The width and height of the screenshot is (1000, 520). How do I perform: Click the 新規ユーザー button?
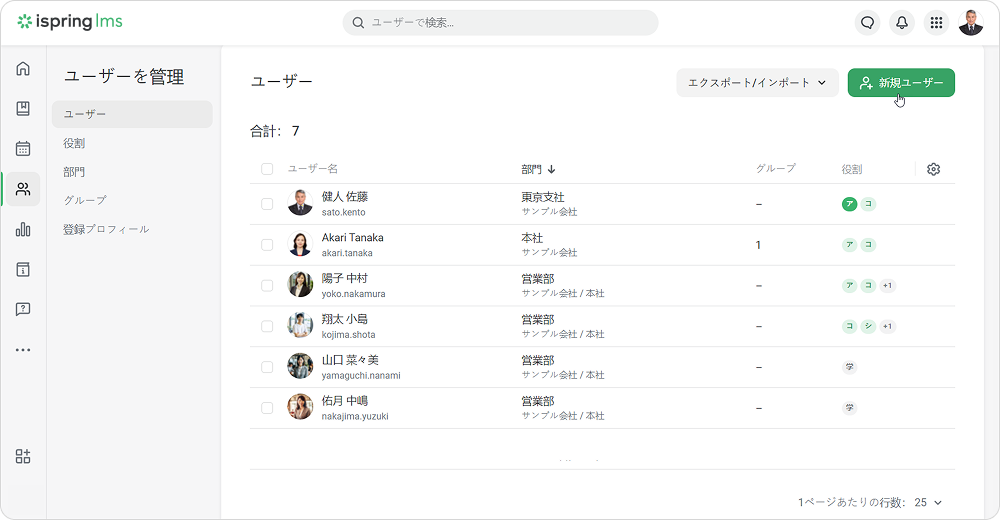click(901, 83)
